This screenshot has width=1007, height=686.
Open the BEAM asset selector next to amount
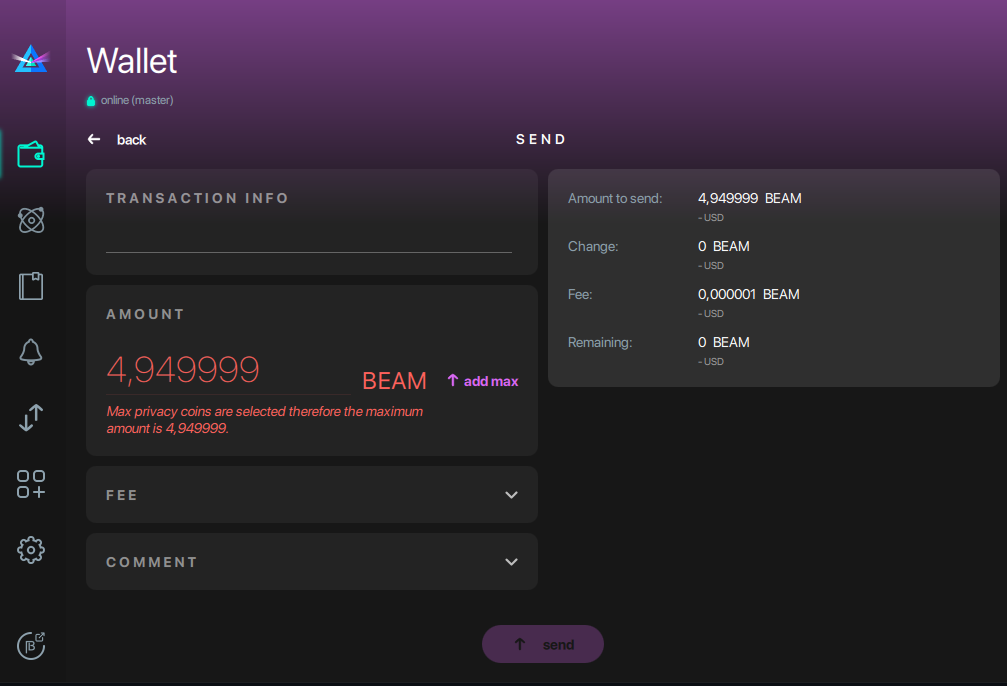394,380
